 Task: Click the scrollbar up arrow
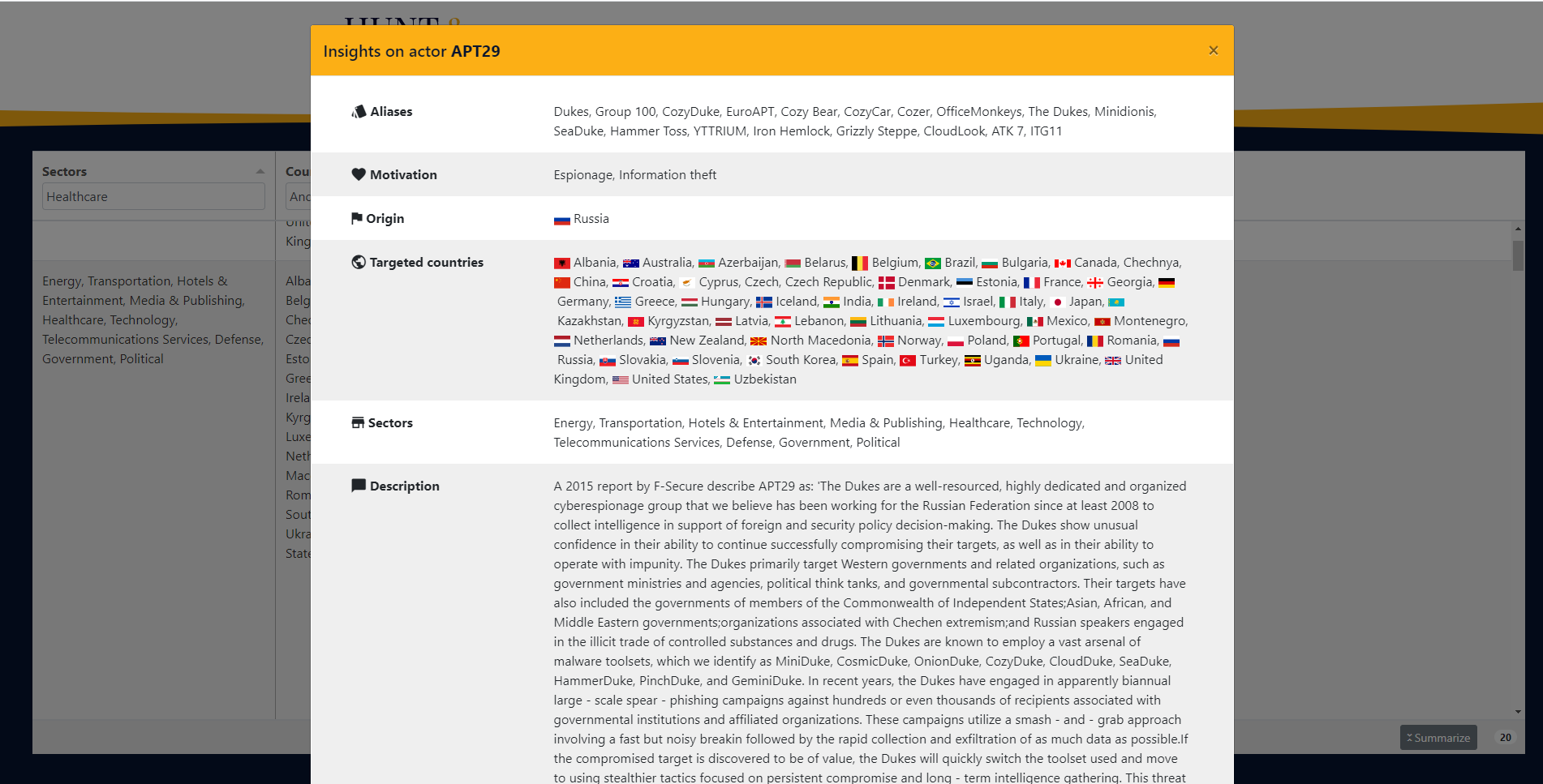[x=1518, y=229]
